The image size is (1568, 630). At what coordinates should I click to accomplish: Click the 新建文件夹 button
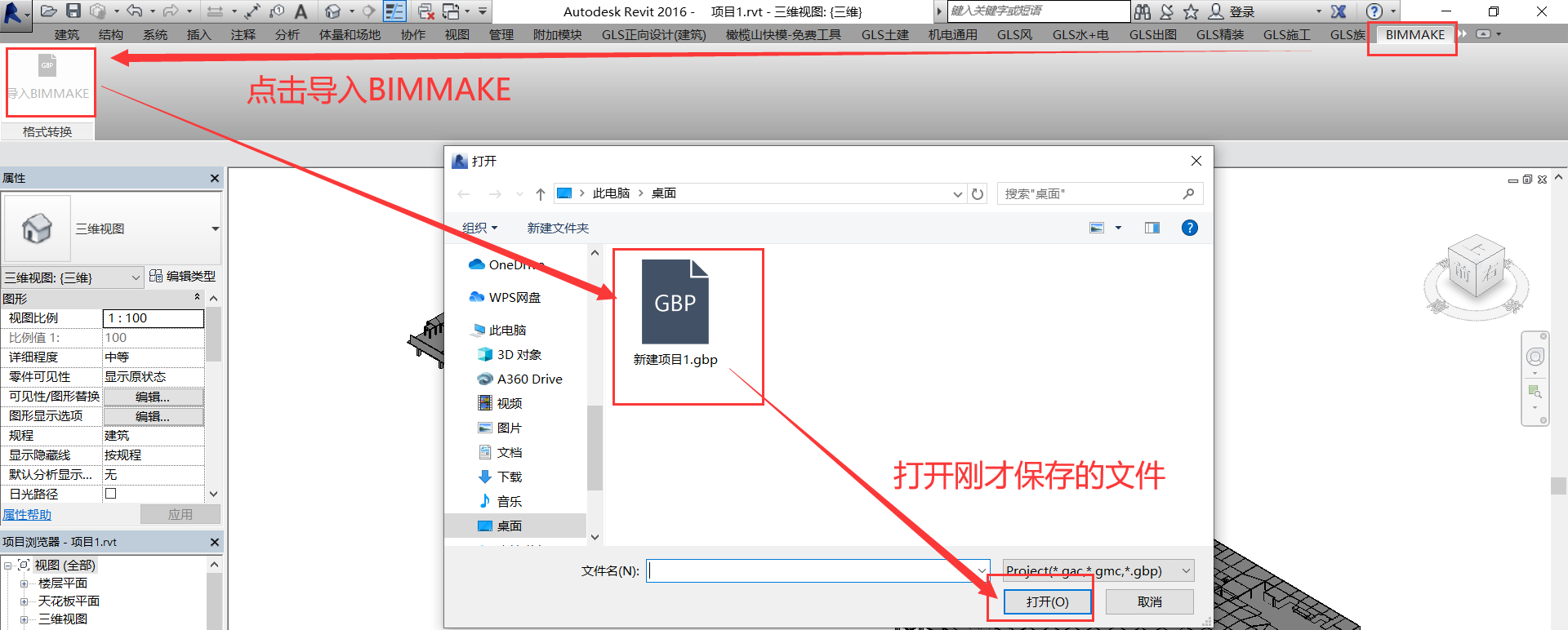click(x=558, y=228)
